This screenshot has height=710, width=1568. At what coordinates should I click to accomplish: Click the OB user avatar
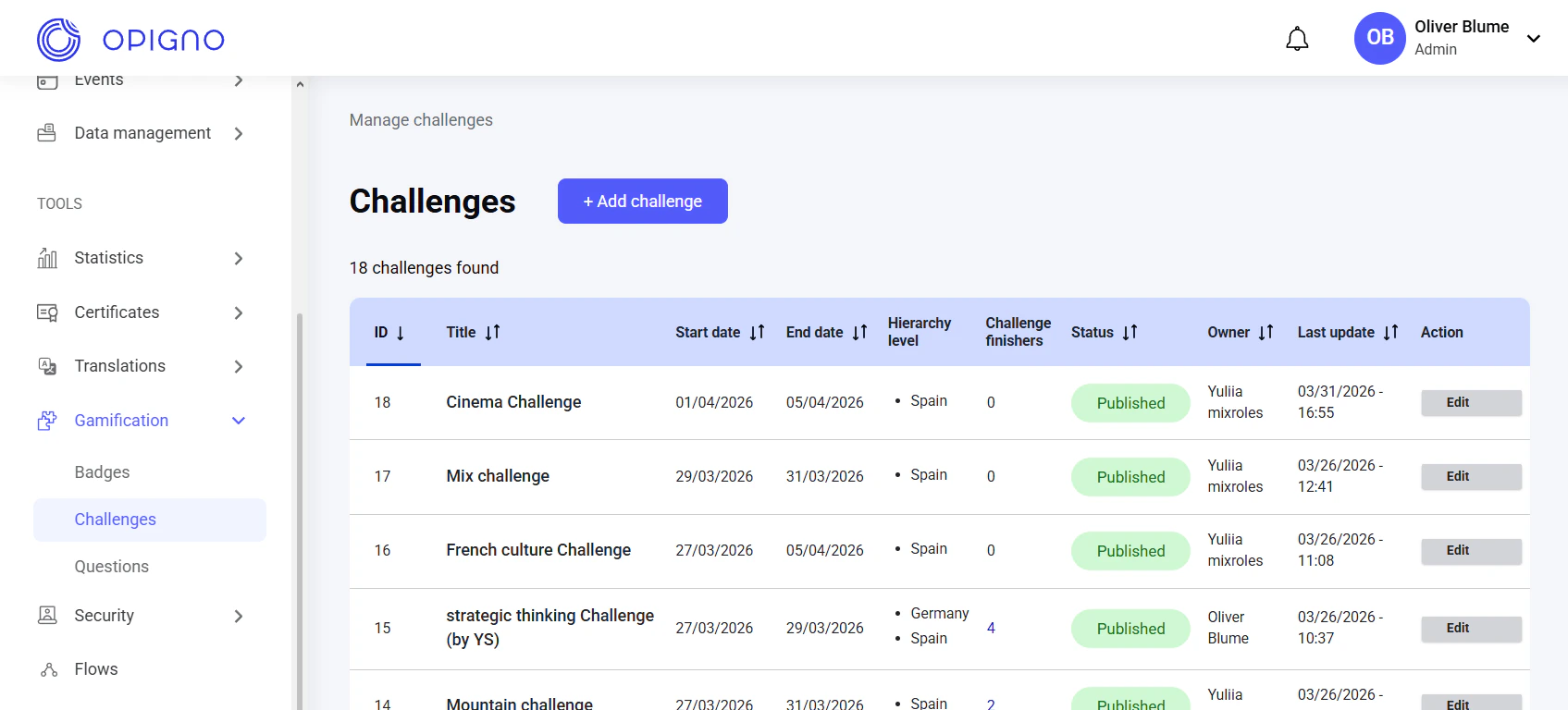(x=1379, y=38)
